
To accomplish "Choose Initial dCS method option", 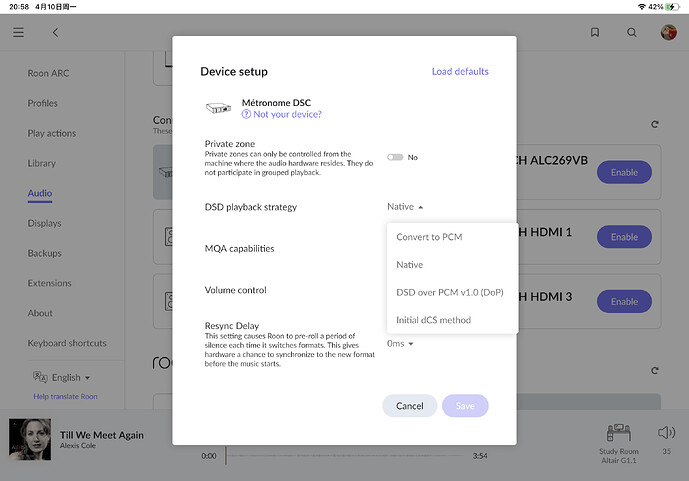I will pos(452,320).
